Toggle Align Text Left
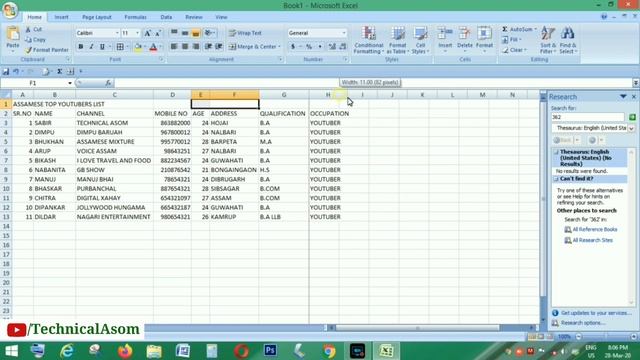Image resolution: width=640 pixels, height=360 pixels. coord(174,47)
